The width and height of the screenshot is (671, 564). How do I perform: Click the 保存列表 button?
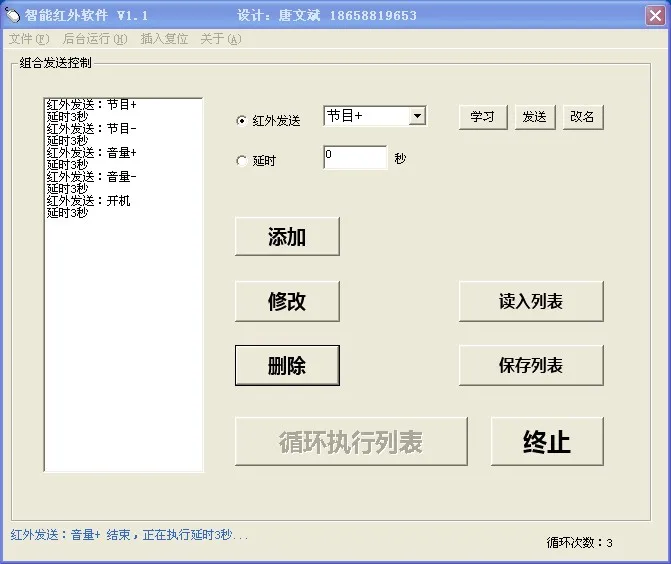[531, 365]
